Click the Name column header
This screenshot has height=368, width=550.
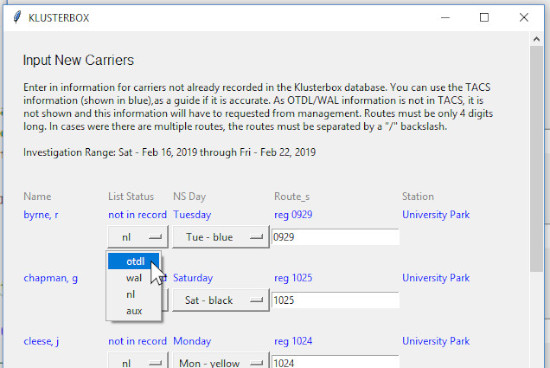(x=37, y=196)
